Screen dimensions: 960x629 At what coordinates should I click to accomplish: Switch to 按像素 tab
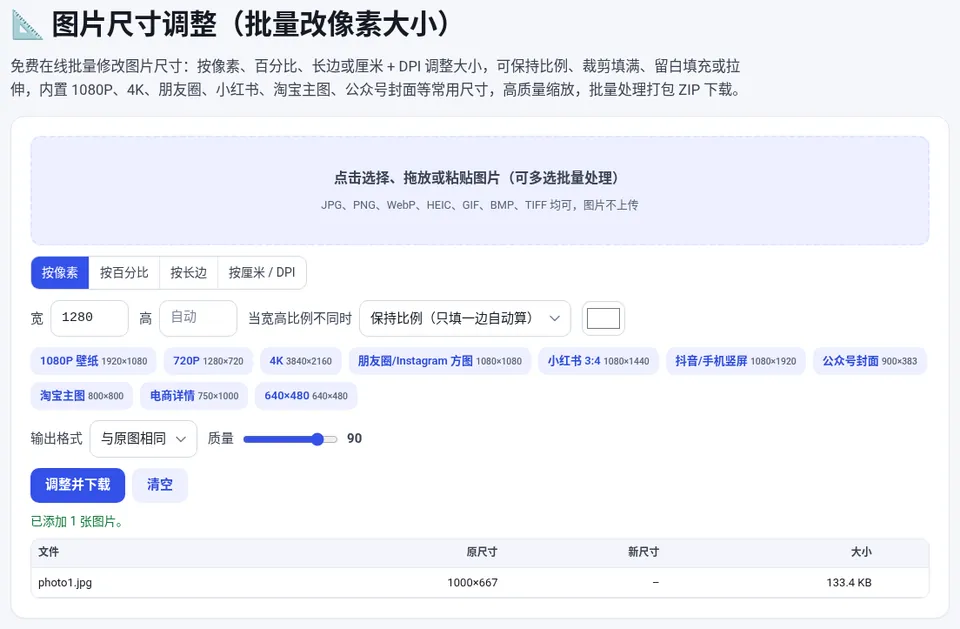tap(60, 273)
